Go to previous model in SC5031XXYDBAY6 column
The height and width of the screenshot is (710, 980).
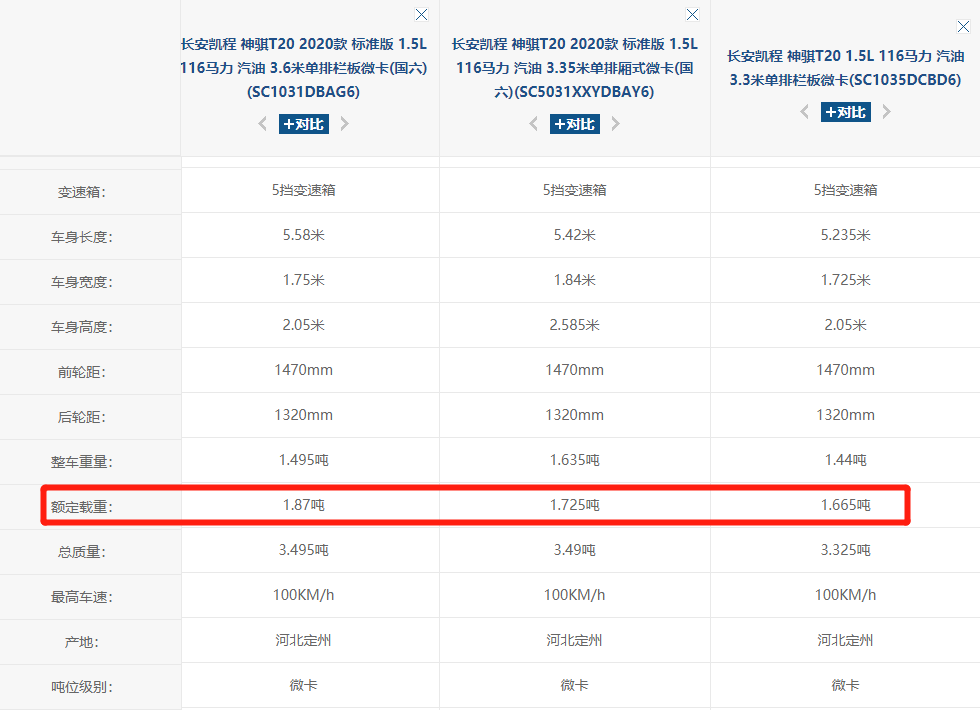point(533,124)
